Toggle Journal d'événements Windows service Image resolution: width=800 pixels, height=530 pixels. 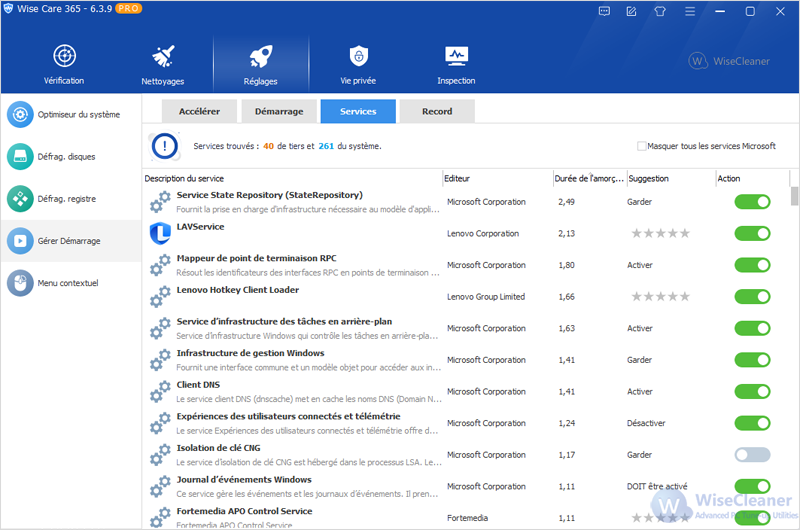coord(753,487)
